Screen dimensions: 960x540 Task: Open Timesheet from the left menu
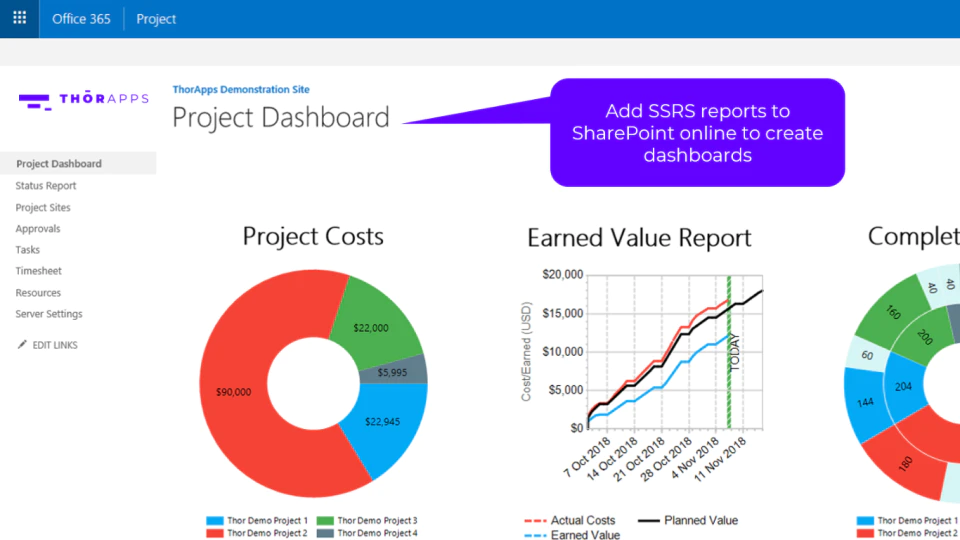(x=39, y=271)
